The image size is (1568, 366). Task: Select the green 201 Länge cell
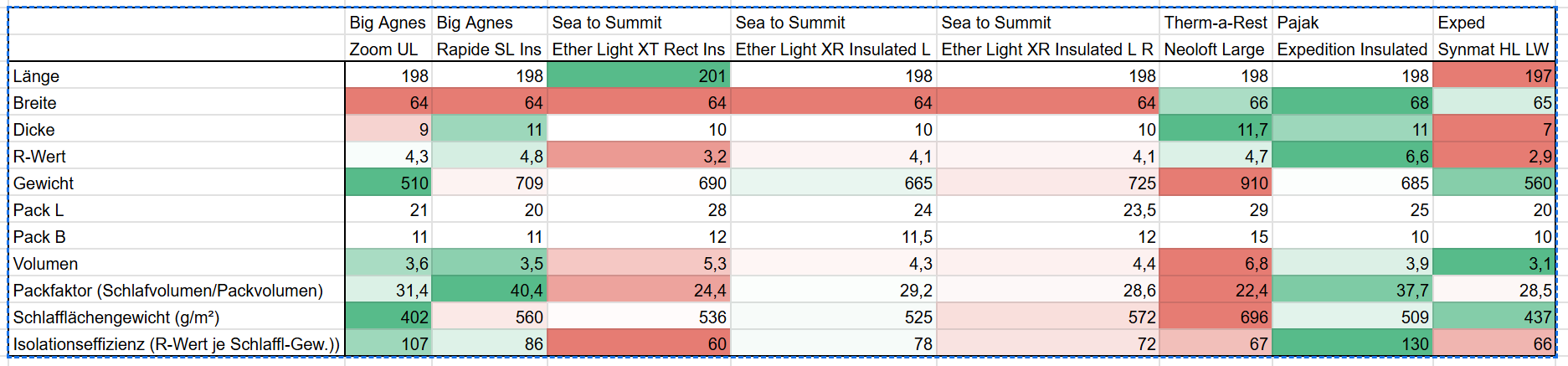coord(639,75)
